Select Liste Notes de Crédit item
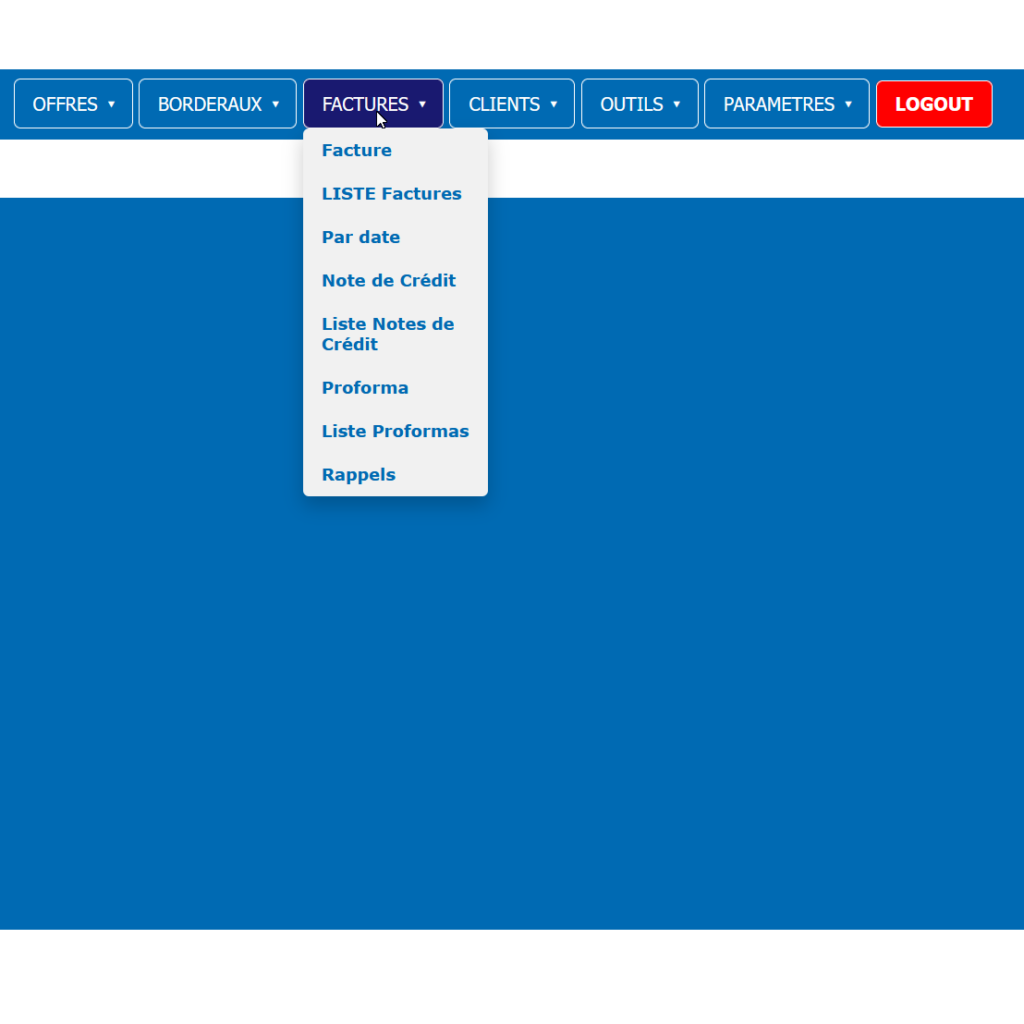This screenshot has width=1024, height=1024. pos(388,334)
